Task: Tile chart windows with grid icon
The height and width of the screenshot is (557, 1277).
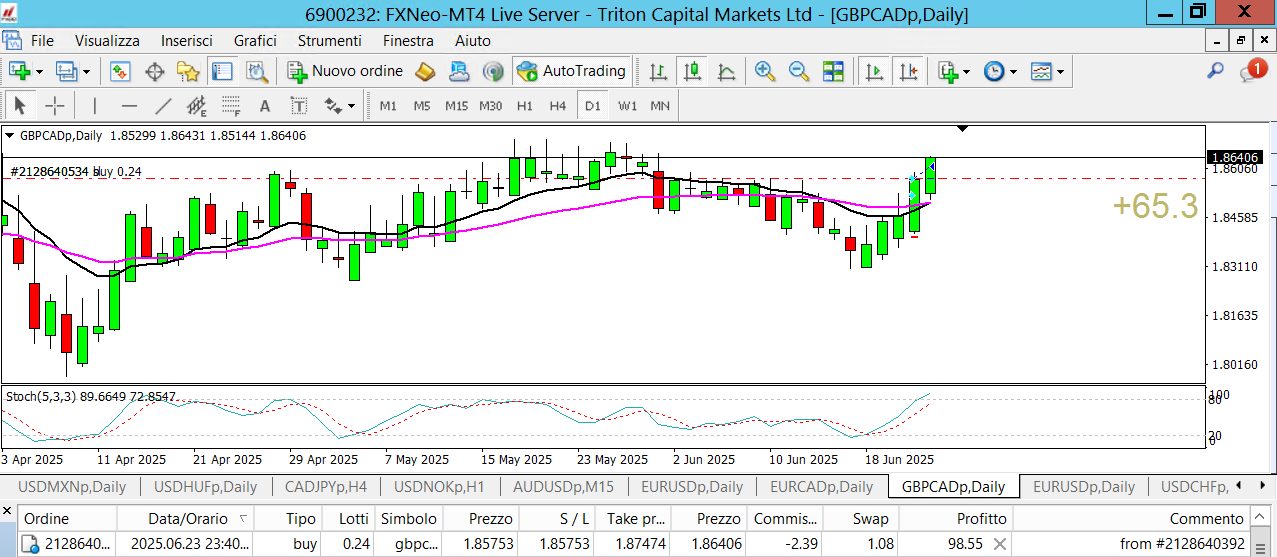Action: (833, 71)
